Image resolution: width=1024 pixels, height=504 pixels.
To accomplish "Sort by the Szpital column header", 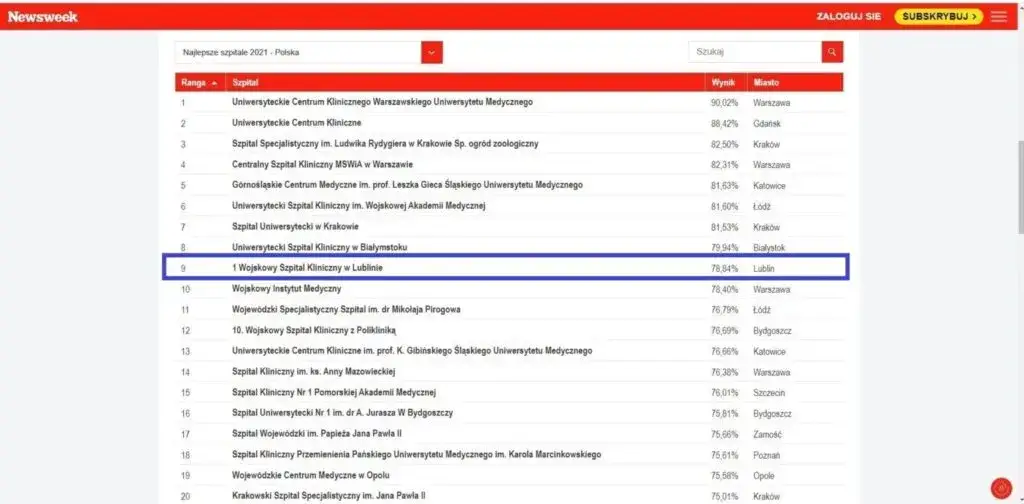I will point(465,83).
